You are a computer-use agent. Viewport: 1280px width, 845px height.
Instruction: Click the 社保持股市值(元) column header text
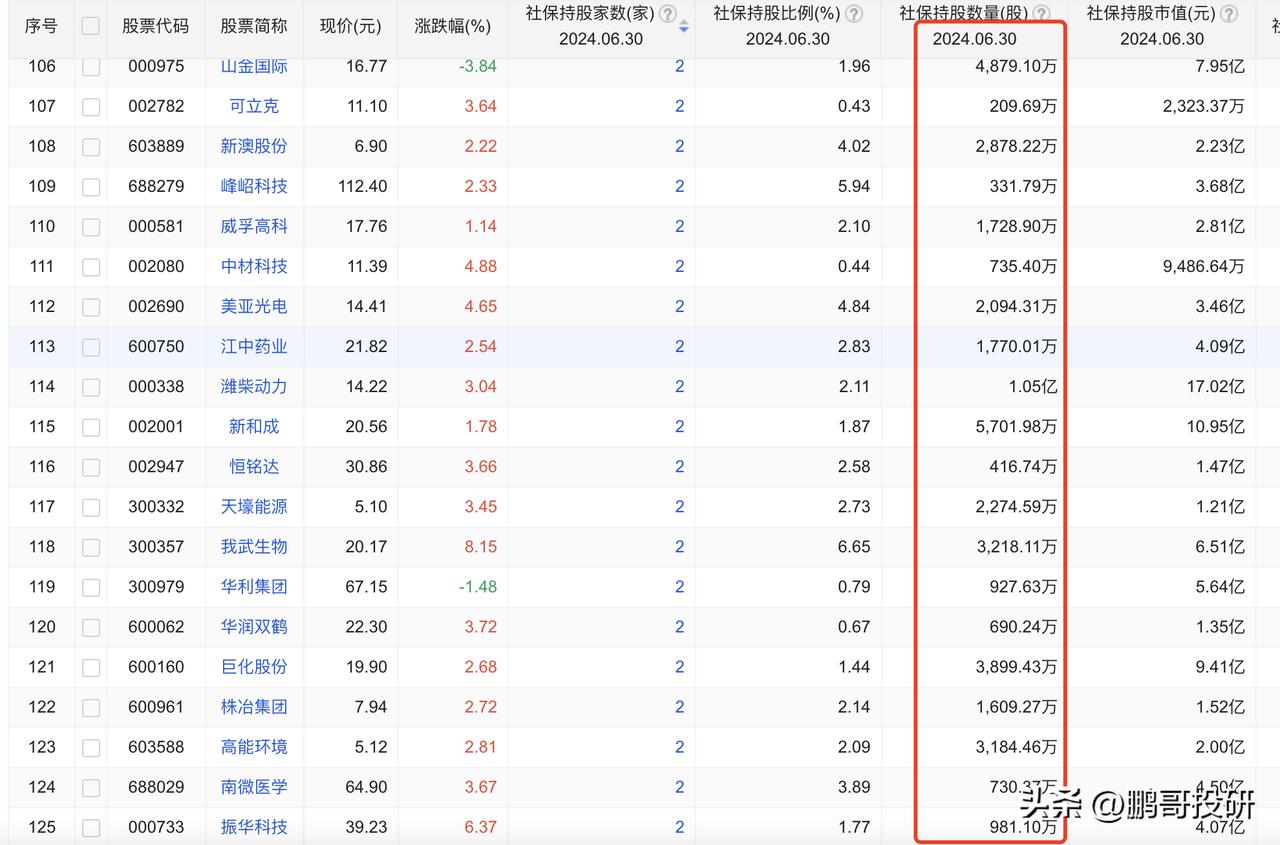click(x=1151, y=14)
